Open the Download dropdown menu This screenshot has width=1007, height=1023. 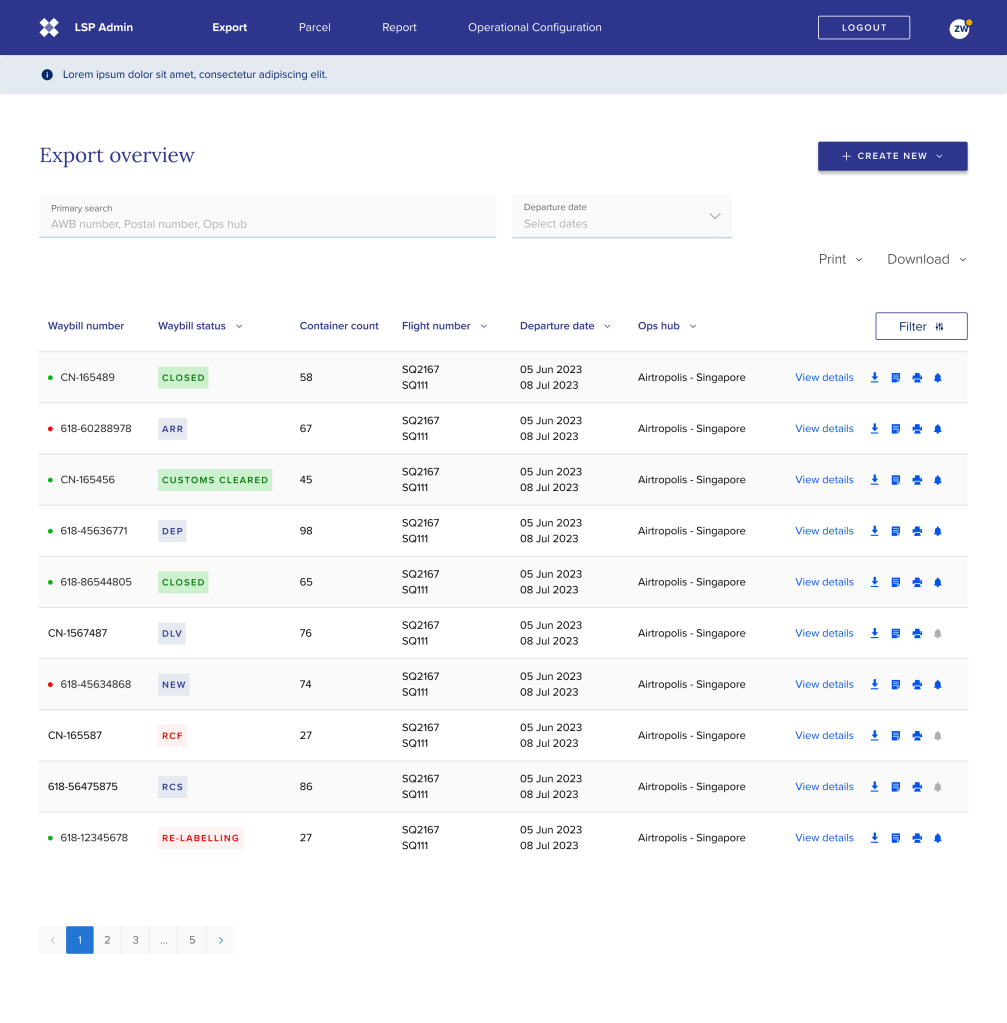(x=927, y=259)
